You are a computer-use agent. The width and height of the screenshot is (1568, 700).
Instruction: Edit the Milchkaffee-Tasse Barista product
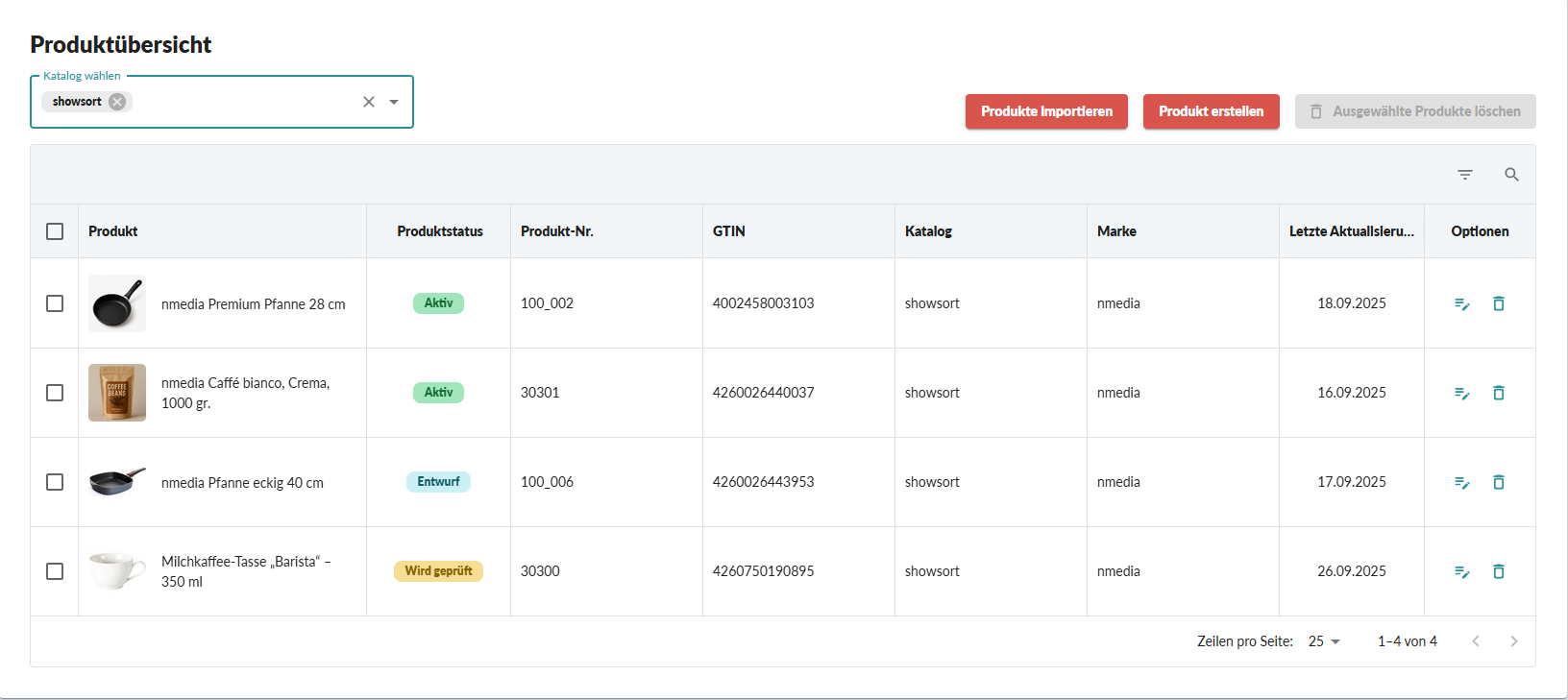point(1461,571)
